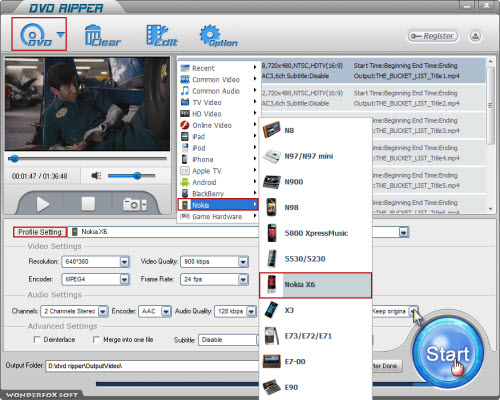Screen dimensions: 500x400
Task: Open the Online Video category
Action: pyautogui.click(x=218, y=125)
